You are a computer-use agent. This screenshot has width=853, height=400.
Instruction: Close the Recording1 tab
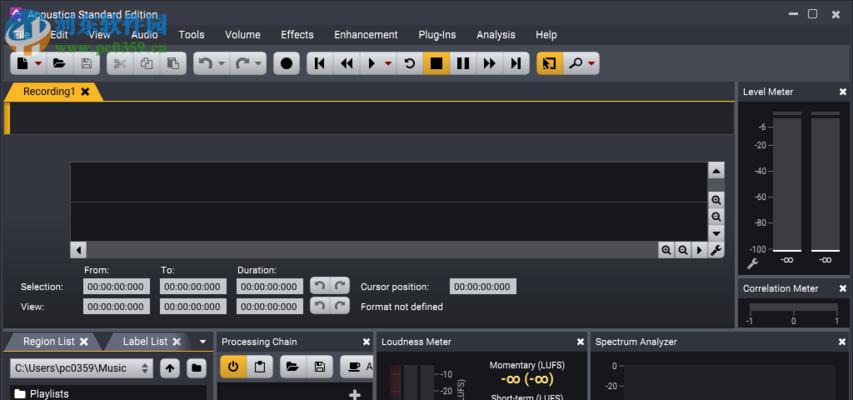coord(85,91)
